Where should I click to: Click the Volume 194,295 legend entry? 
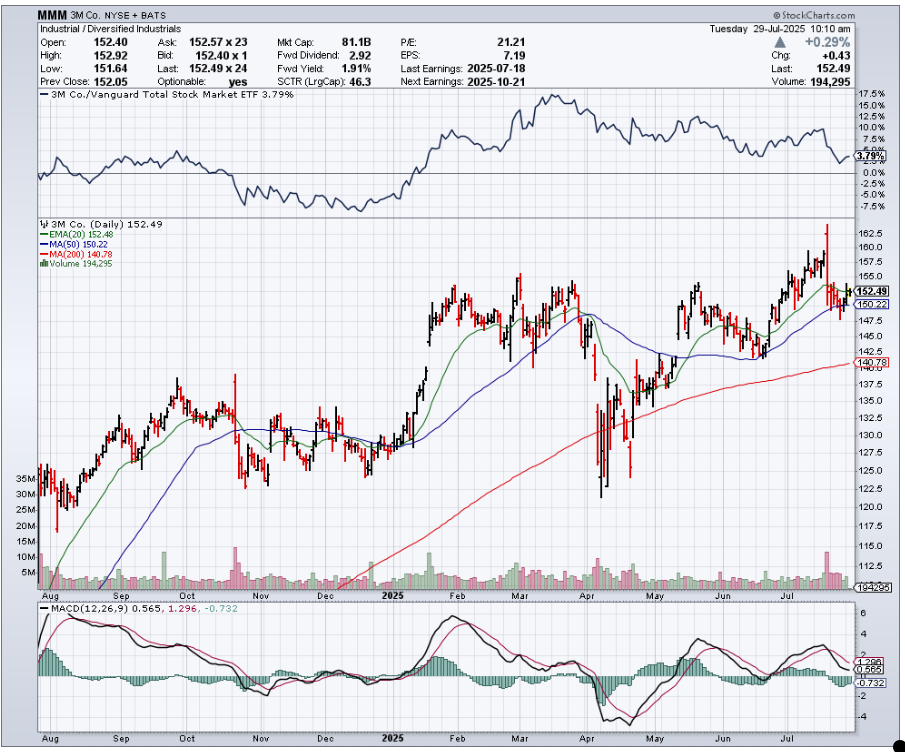coord(76,264)
